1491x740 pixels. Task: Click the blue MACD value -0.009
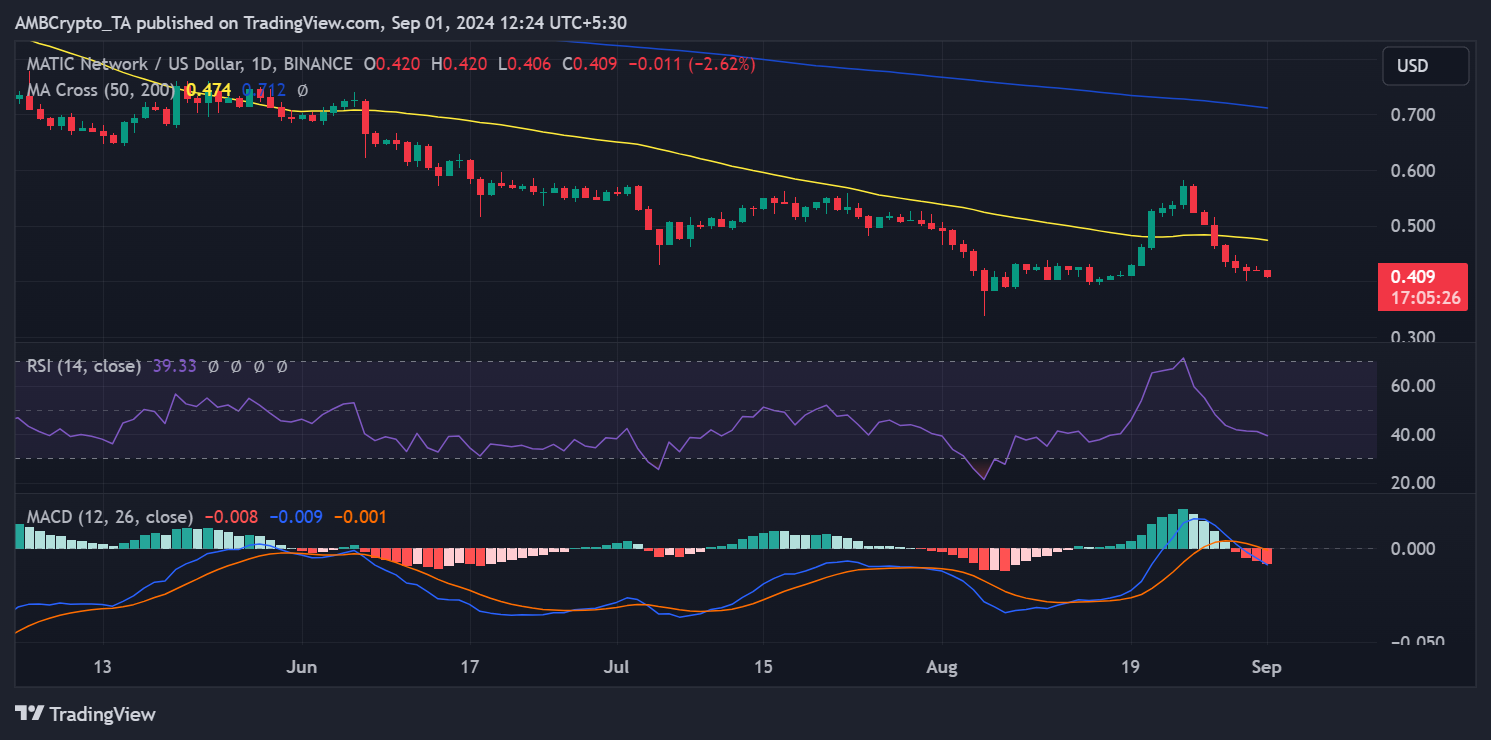[296, 517]
